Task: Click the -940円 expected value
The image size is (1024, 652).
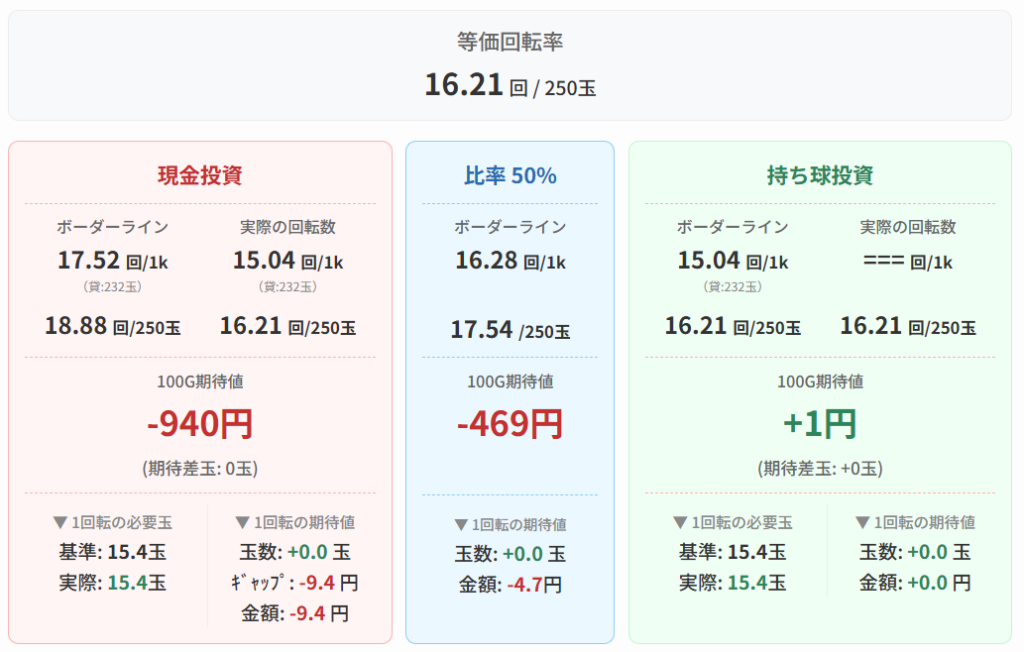Action: [x=200, y=424]
